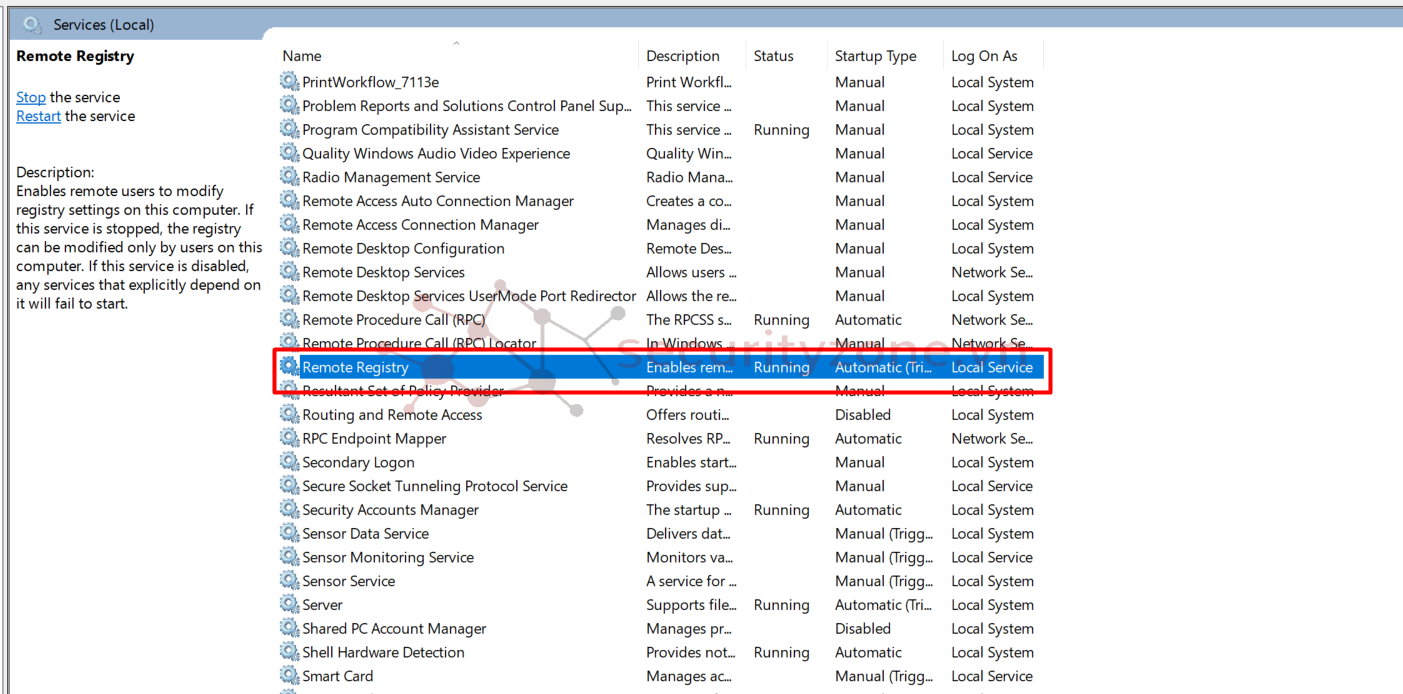This screenshot has height=694, width=1403.
Task: Select Remote Desktop Services UserMode Port Redirector name
Action: 469,296
